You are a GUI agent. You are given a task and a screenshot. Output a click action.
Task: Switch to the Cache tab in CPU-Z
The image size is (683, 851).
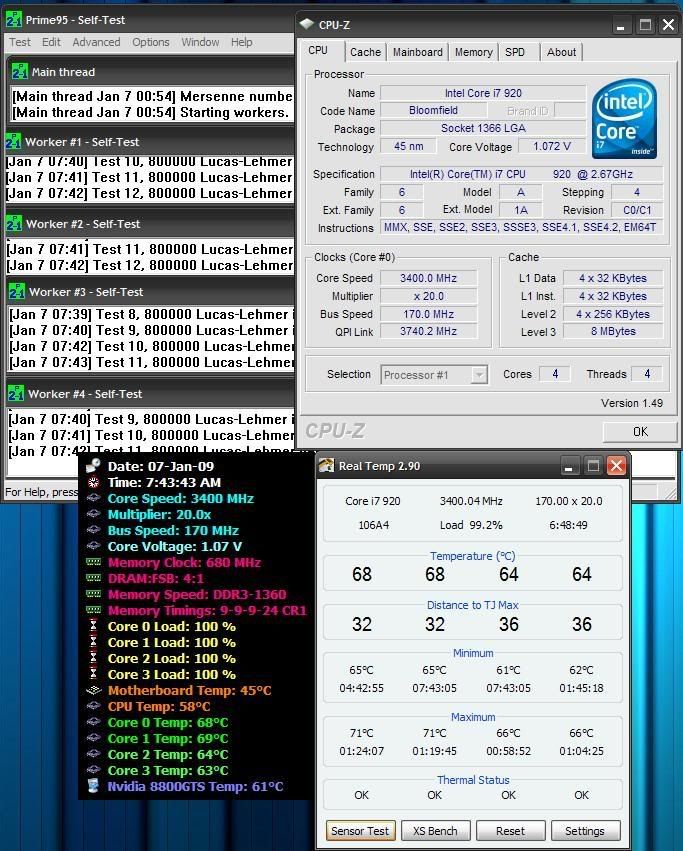tap(365, 52)
